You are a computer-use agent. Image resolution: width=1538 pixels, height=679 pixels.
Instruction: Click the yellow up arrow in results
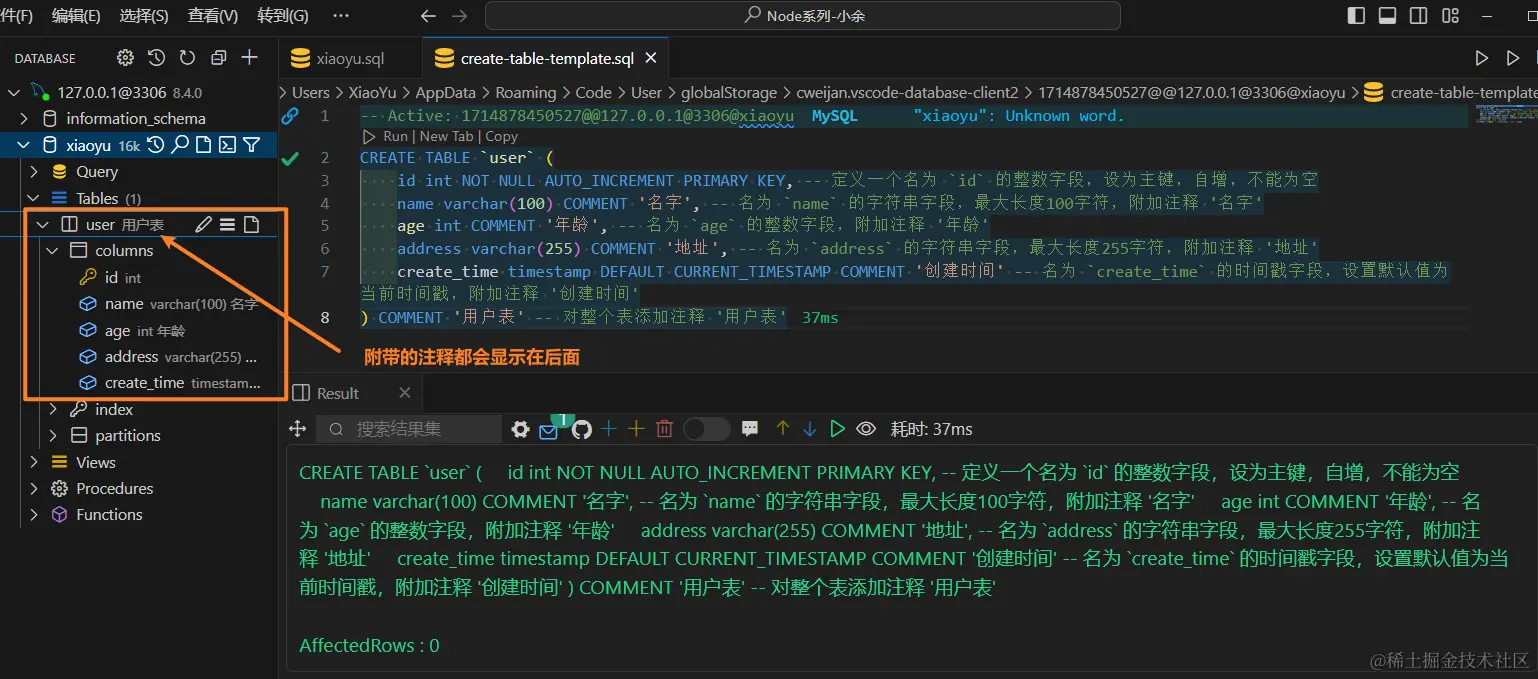(782, 428)
